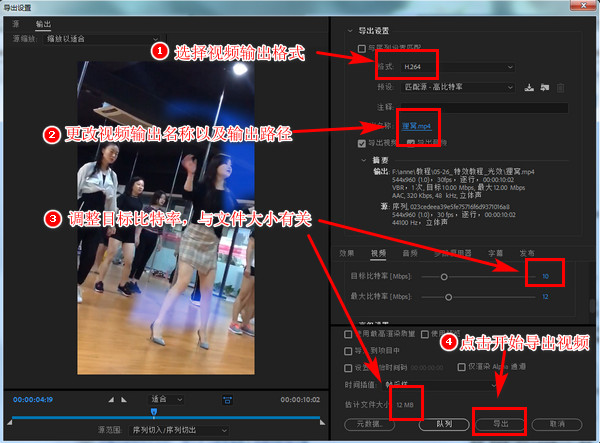This screenshot has height=443, width=600.
Task: Click the 最大比特率 slider handle
Action: pos(448,297)
